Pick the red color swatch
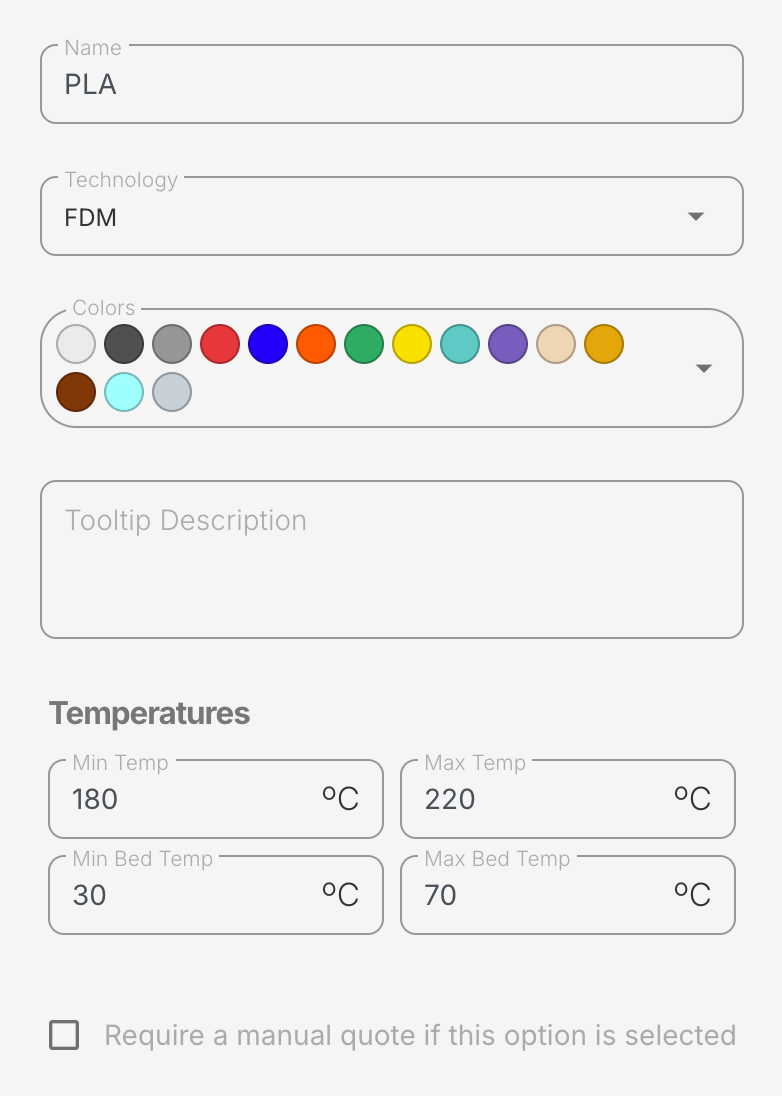782x1096 pixels. [x=220, y=344]
